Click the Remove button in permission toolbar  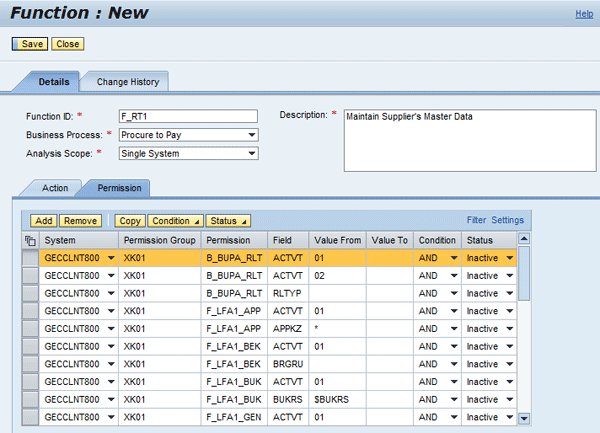click(81, 220)
